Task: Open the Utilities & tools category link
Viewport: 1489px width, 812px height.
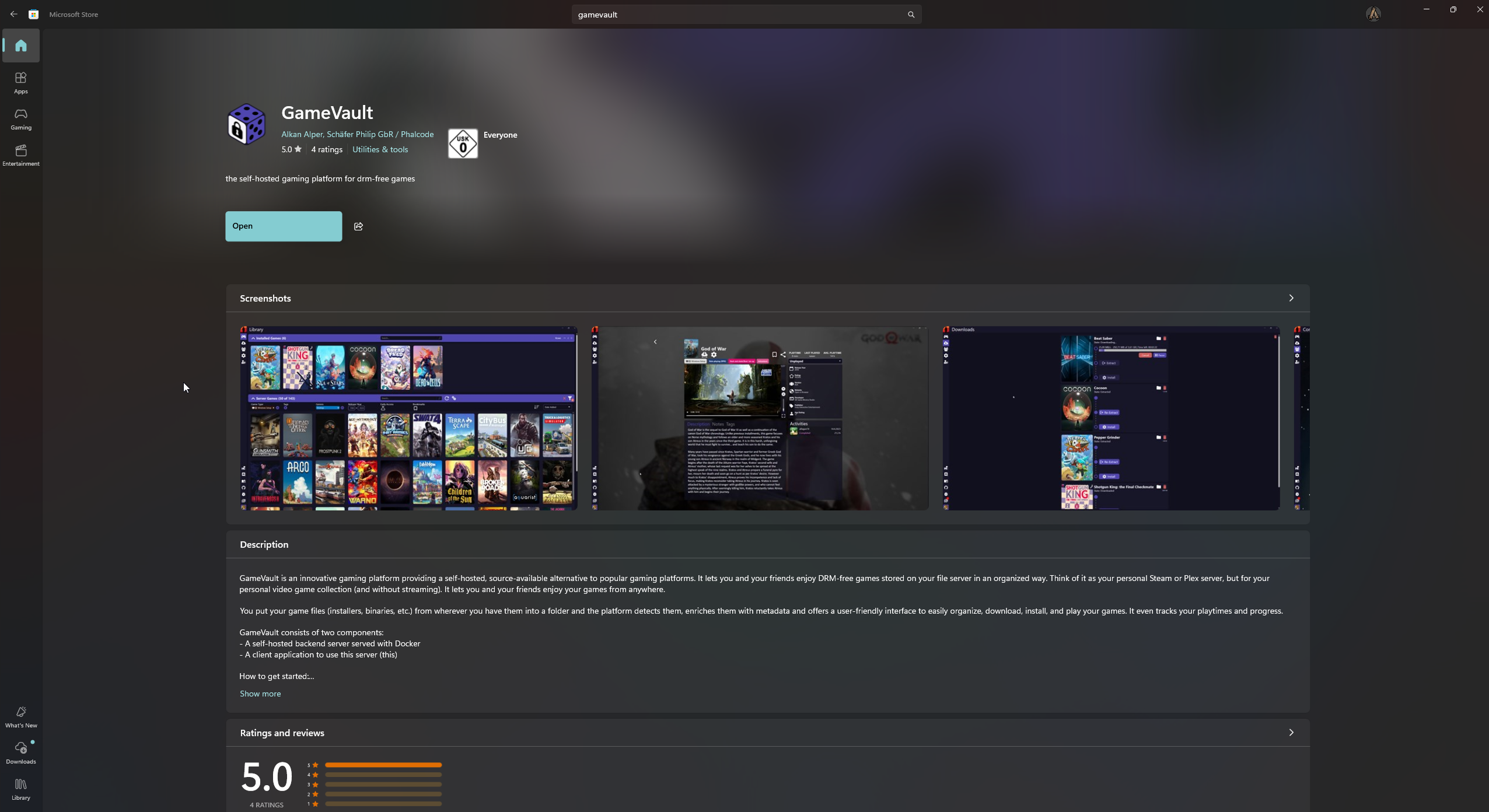Action: (x=380, y=149)
